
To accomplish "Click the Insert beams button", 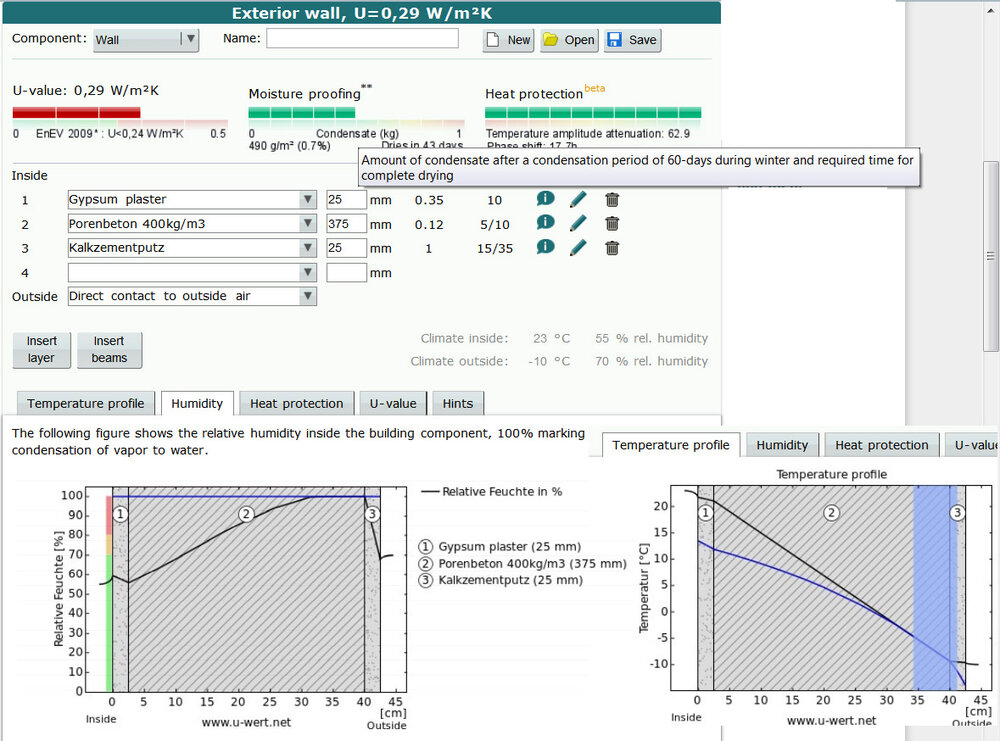I will click(x=109, y=349).
